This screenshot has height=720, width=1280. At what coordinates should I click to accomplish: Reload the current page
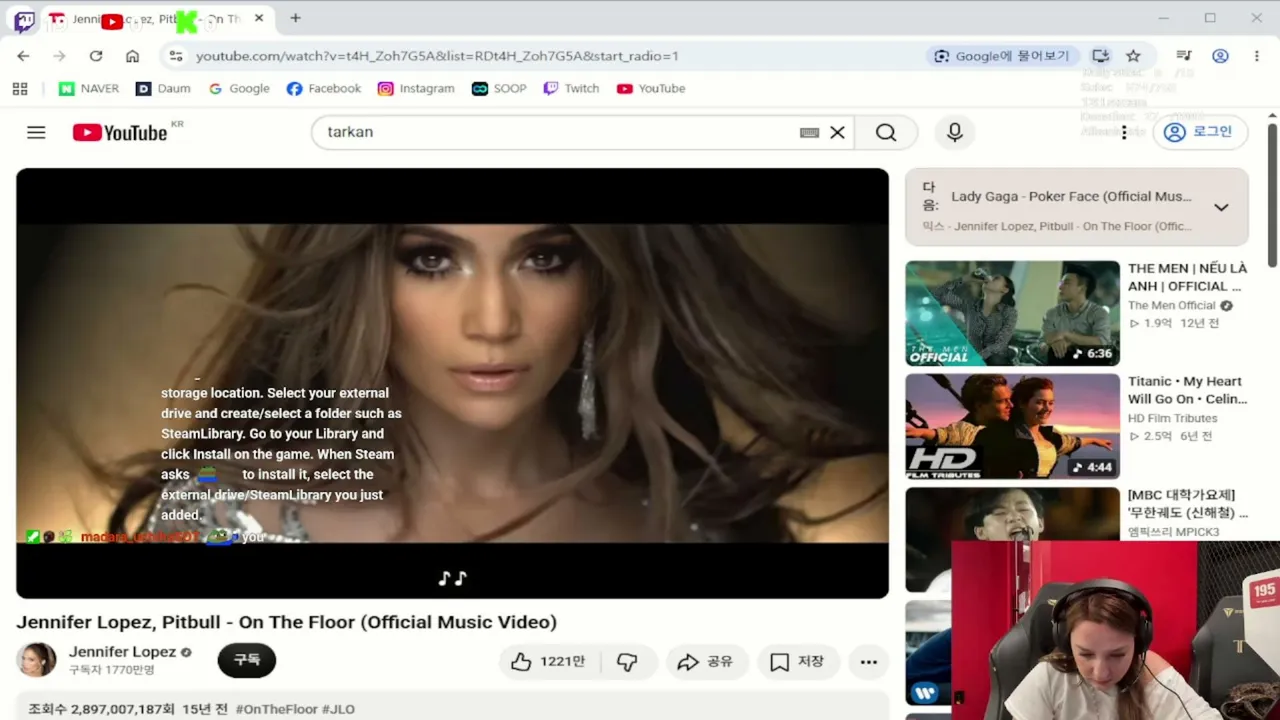coord(96,56)
